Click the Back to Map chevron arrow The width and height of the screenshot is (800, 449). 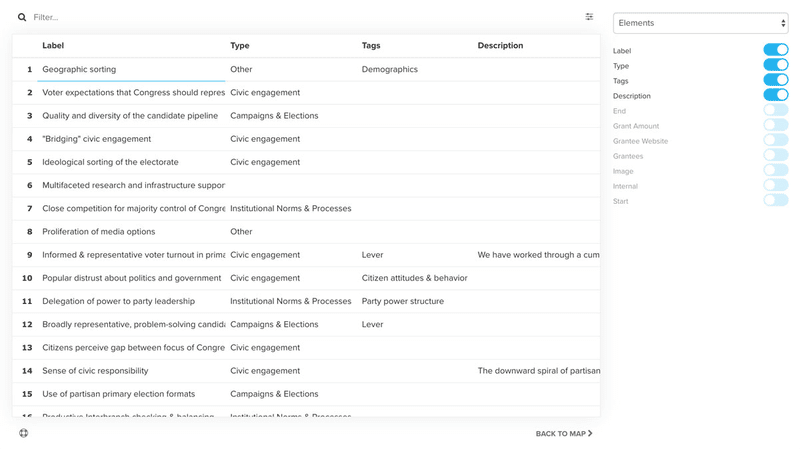pyautogui.click(x=590, y=434)
